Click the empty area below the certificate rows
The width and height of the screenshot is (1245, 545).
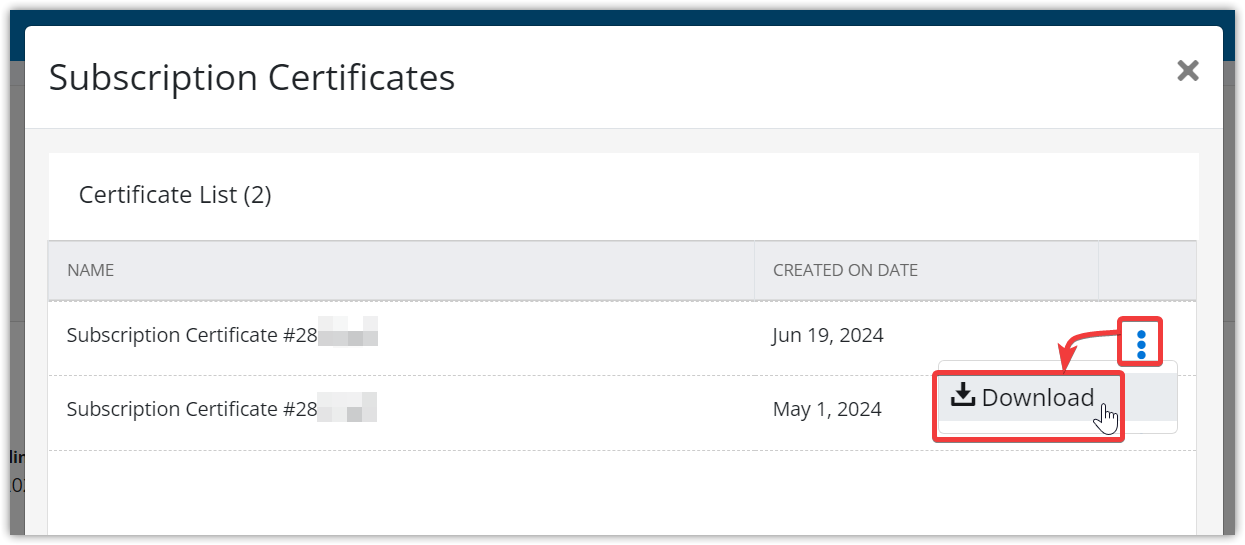[x=622, y=492]
